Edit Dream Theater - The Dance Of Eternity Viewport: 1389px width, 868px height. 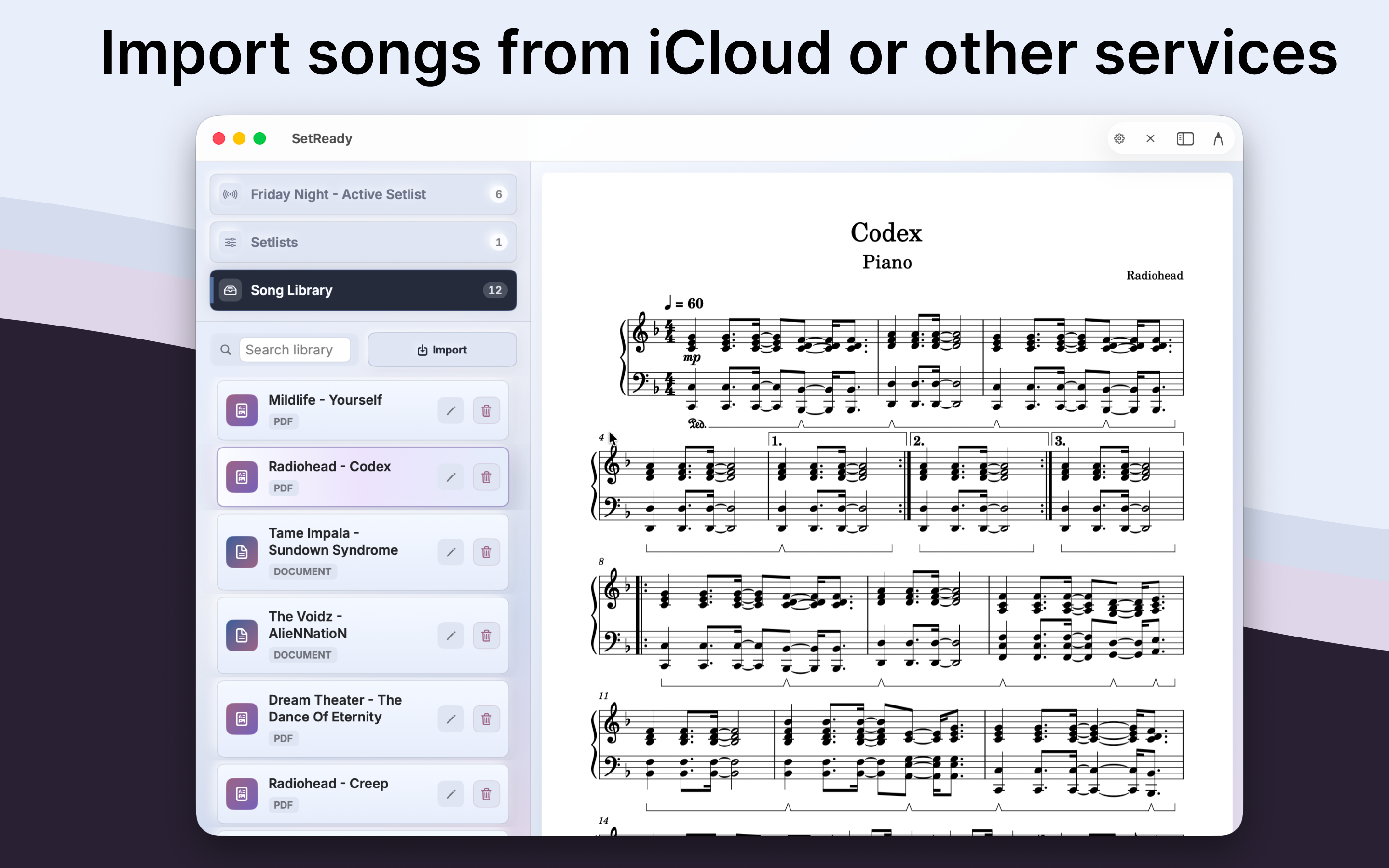pyautogui.click(x=450, y=719)
